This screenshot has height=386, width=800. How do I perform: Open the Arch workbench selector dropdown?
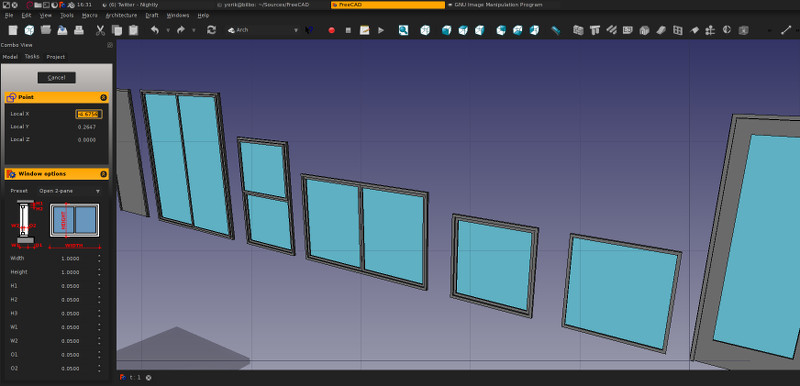[x=263, y=31]
